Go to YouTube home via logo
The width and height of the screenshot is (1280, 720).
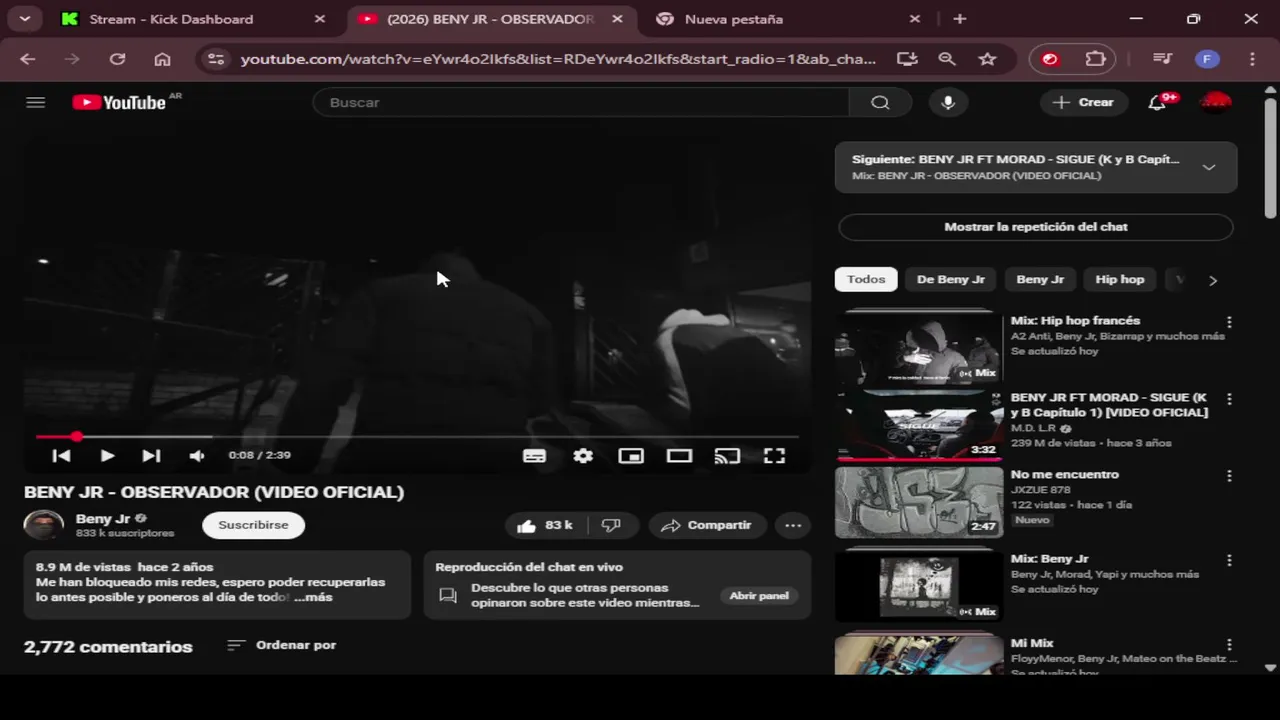coord(119,102)
